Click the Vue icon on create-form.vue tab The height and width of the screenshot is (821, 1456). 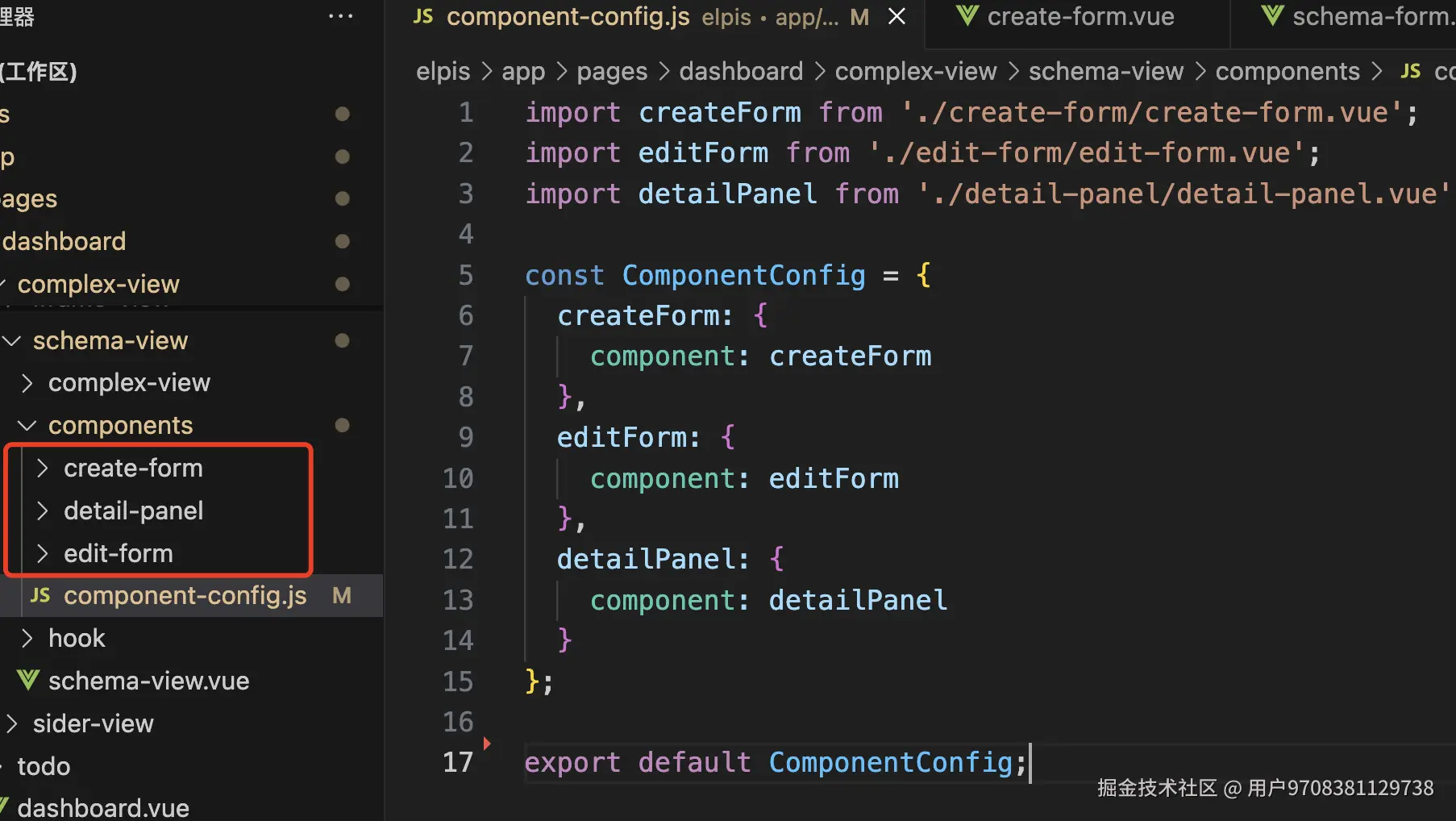[967, 16]
